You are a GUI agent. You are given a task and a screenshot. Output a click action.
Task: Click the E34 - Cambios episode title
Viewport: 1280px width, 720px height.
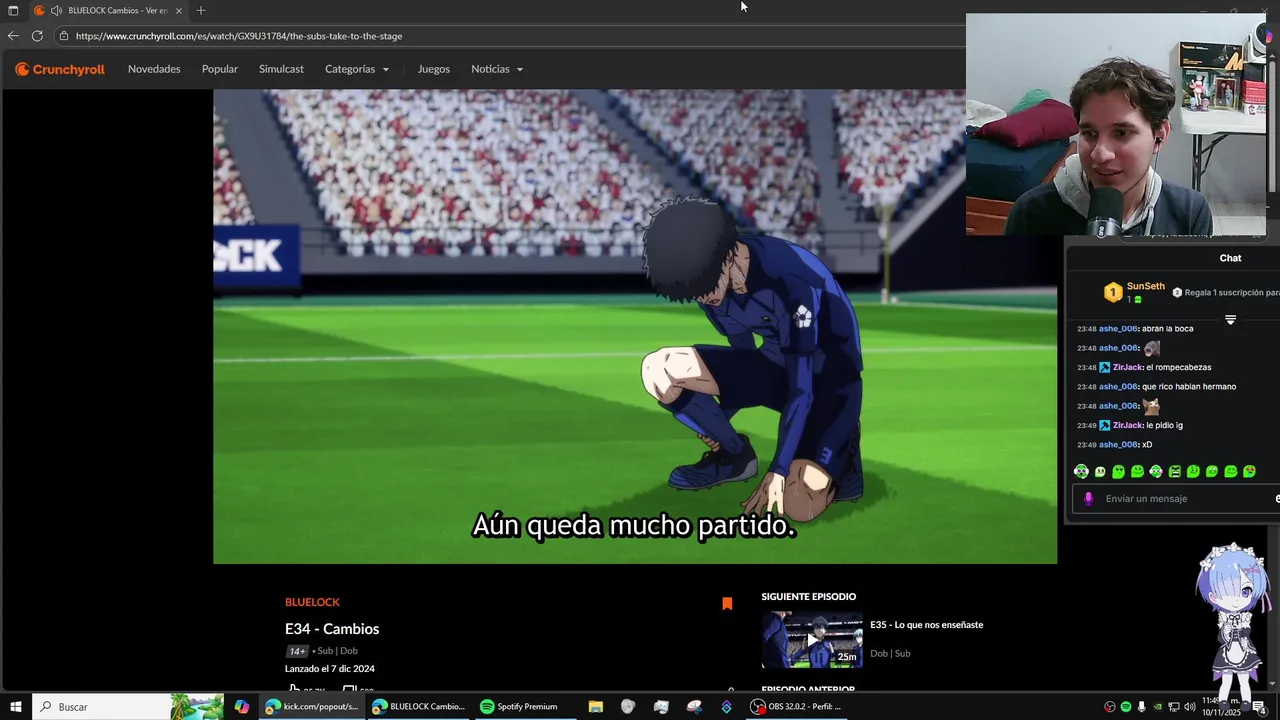[332, 629]
